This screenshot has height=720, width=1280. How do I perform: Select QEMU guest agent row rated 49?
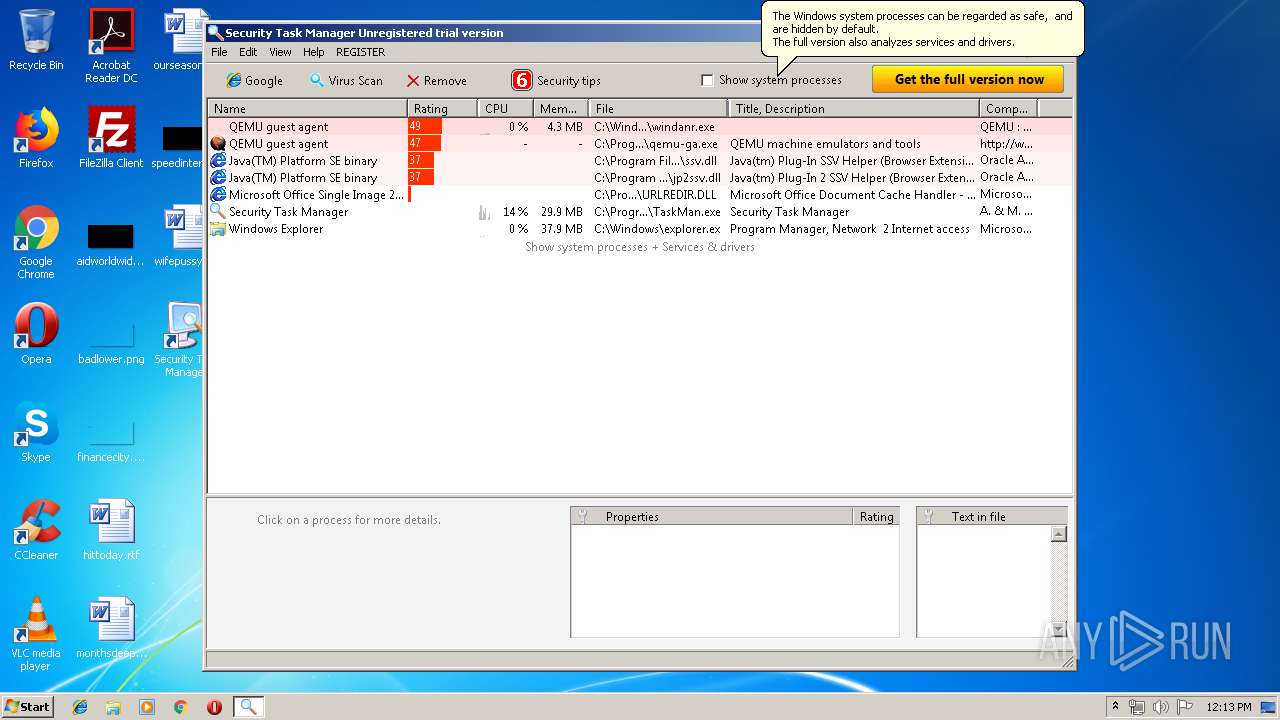tap(640, 127)
